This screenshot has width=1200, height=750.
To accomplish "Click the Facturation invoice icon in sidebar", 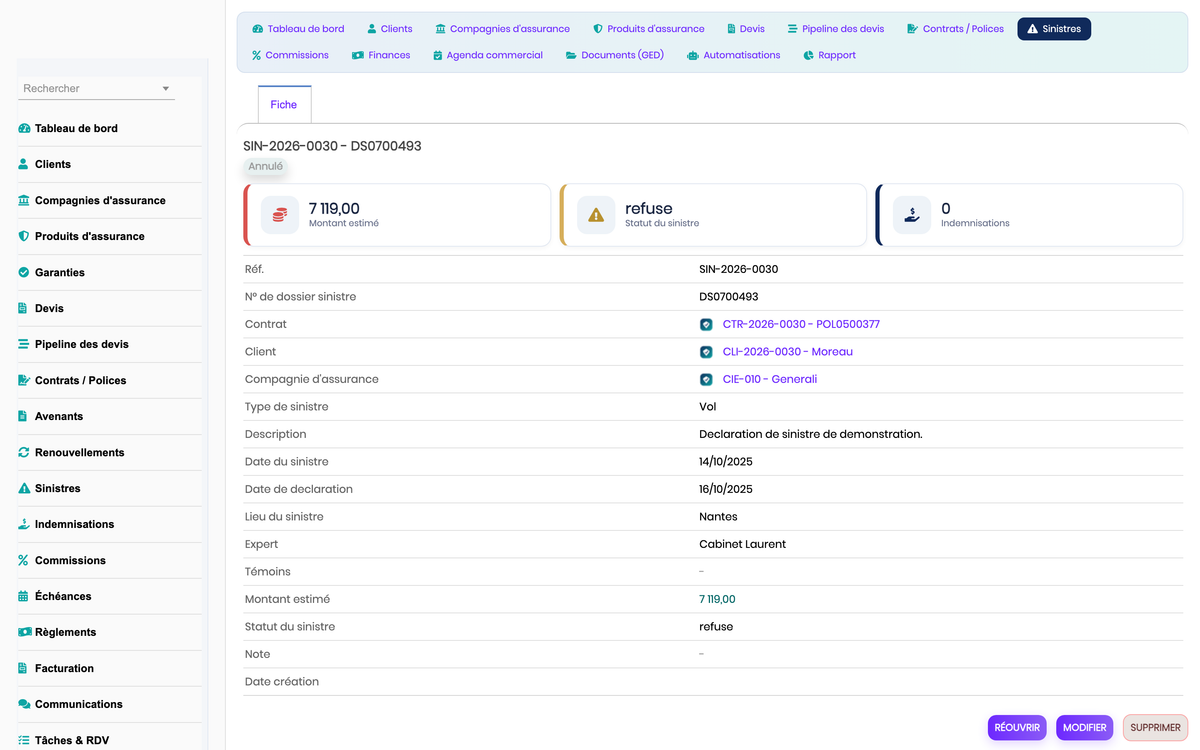I will (x=24, y=668).
